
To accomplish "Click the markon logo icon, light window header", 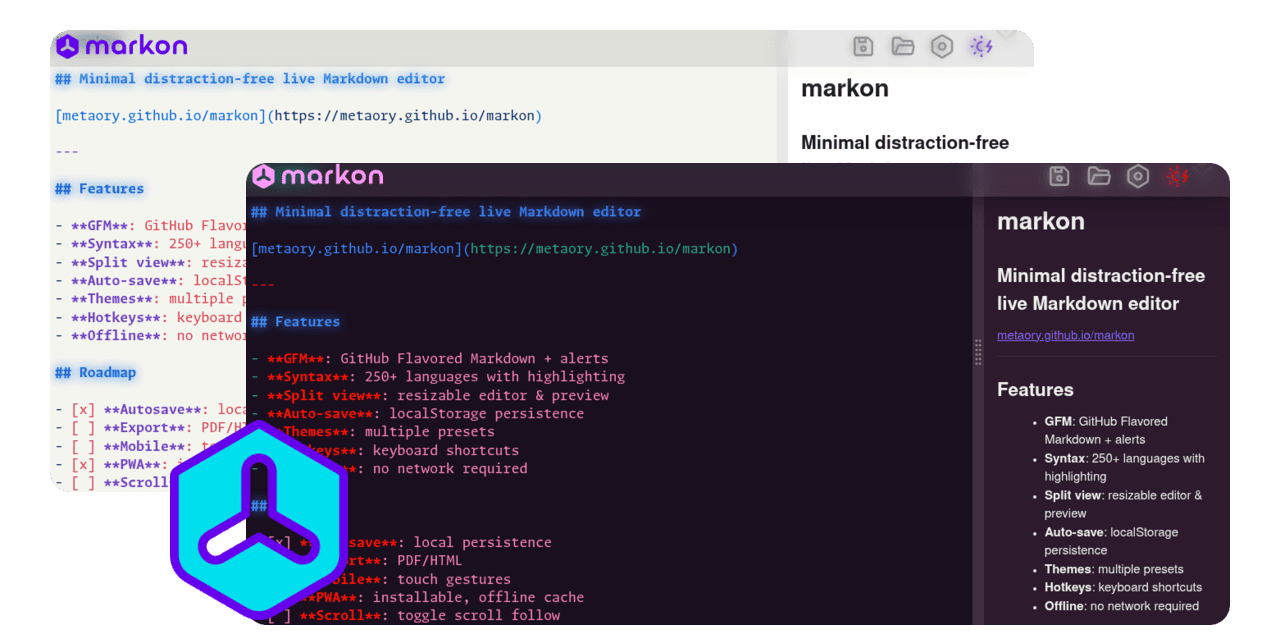I will pyautogui.click(x=68, y=46).
